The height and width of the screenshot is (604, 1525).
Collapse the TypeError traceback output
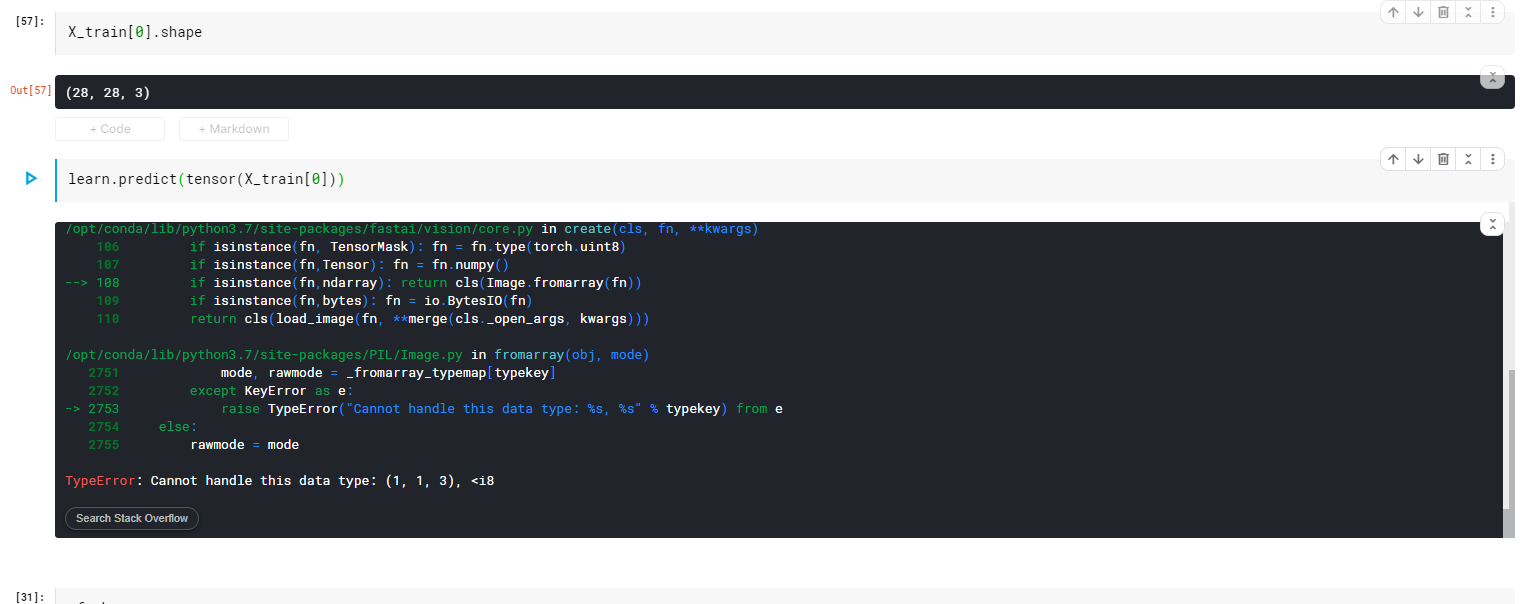1491,225
